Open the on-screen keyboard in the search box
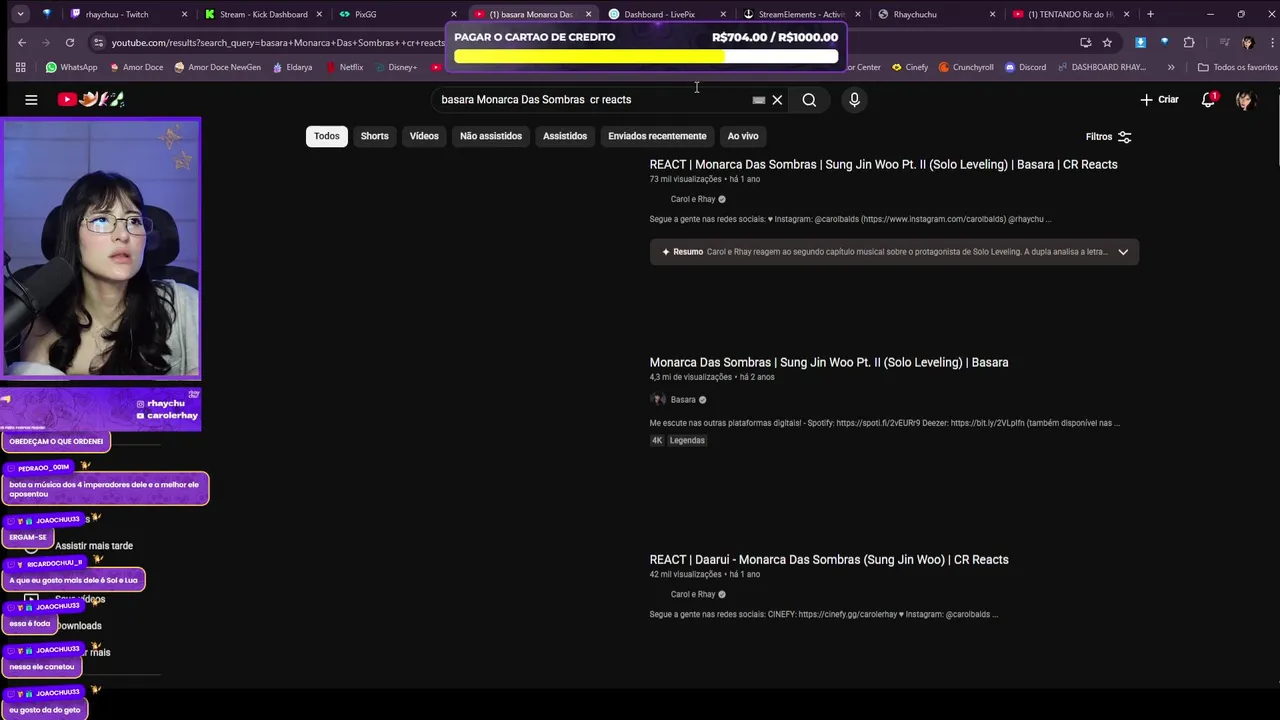 (759, 100)
